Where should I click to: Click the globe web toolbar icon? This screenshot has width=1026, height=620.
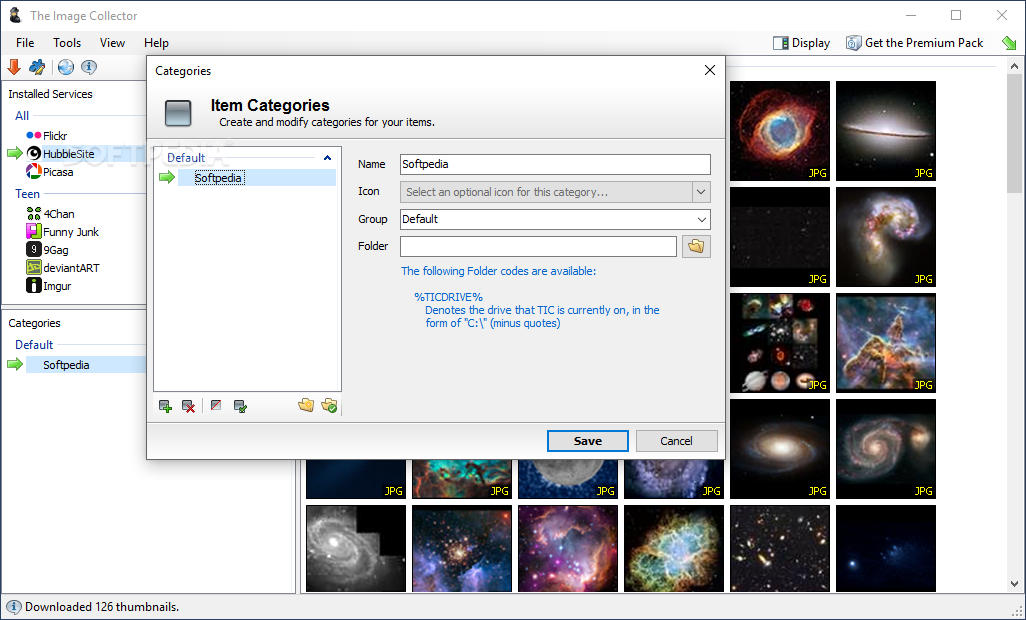[x=65, y=67]
